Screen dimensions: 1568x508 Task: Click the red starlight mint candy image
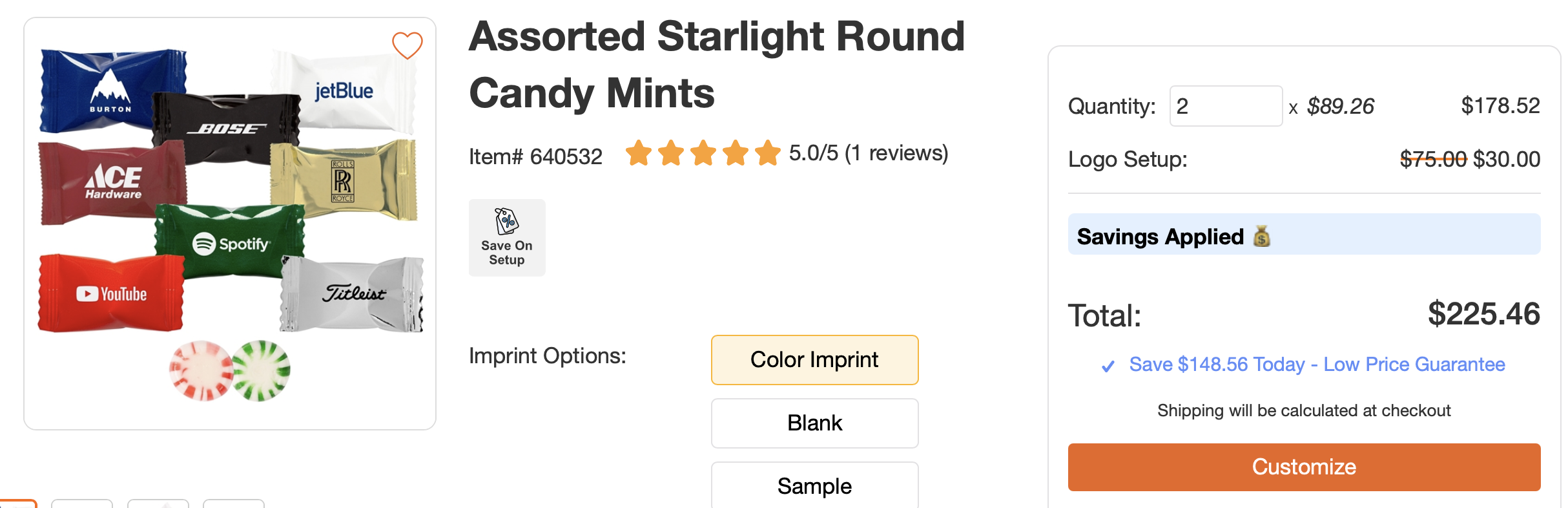[201, 371]
